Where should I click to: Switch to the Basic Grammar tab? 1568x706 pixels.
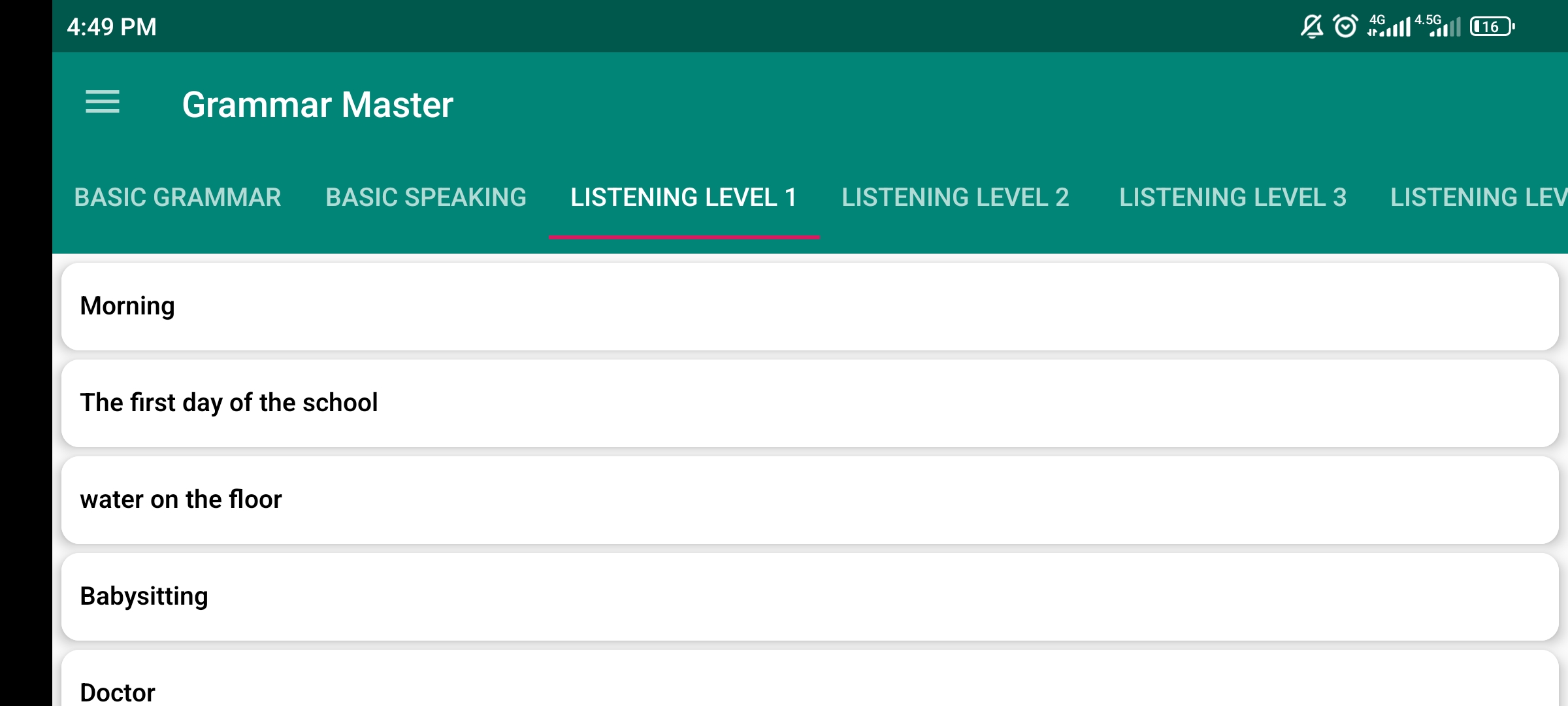178,197
